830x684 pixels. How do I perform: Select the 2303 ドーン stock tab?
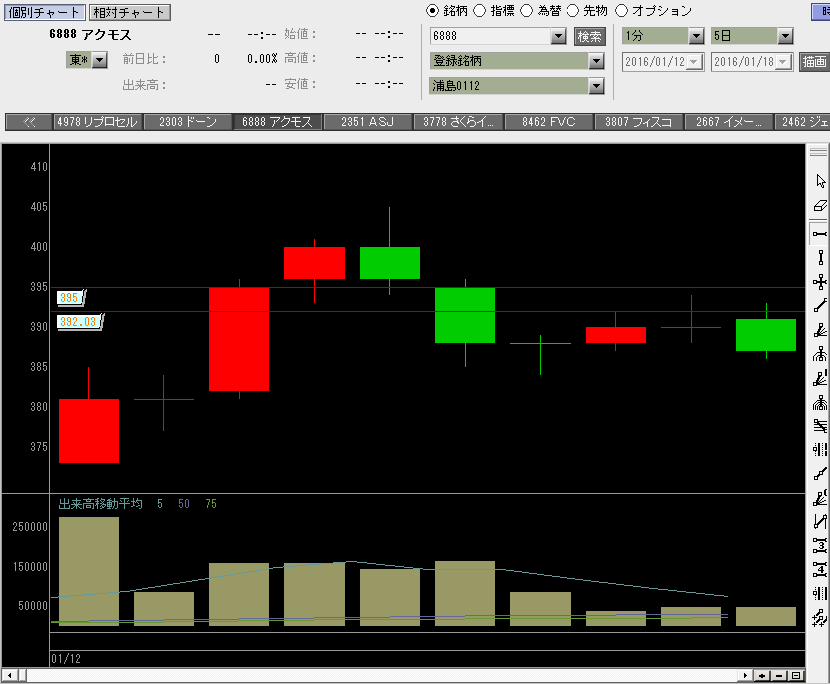pos(188,122)
